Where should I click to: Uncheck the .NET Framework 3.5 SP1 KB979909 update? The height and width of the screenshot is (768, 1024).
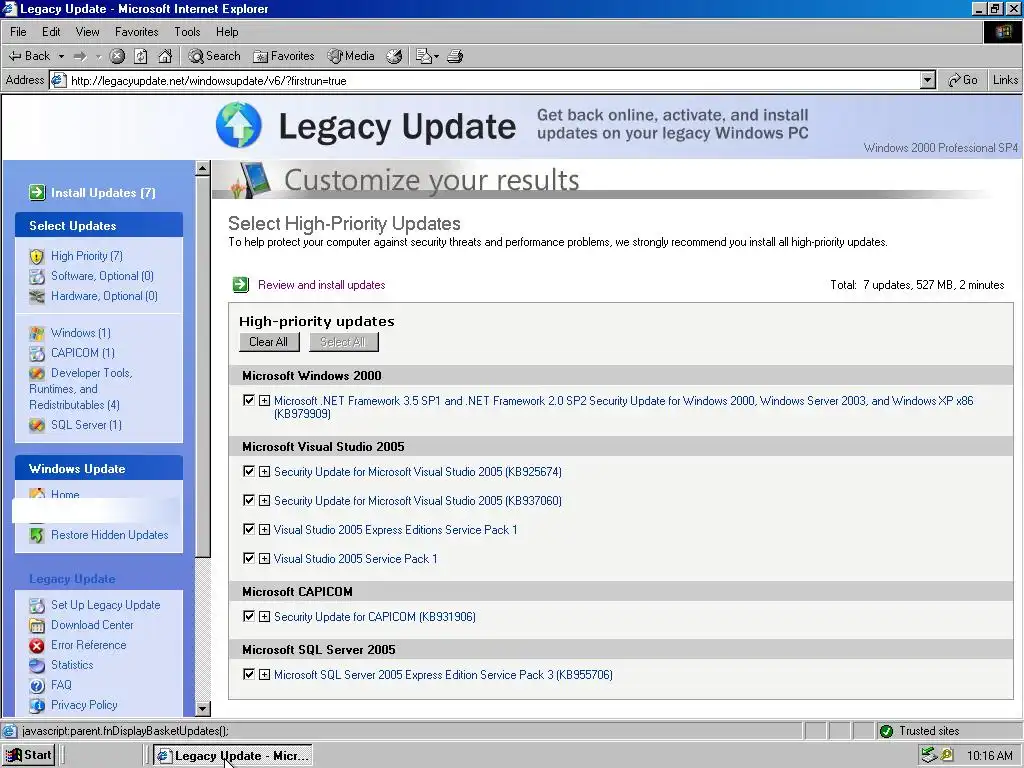248,400
